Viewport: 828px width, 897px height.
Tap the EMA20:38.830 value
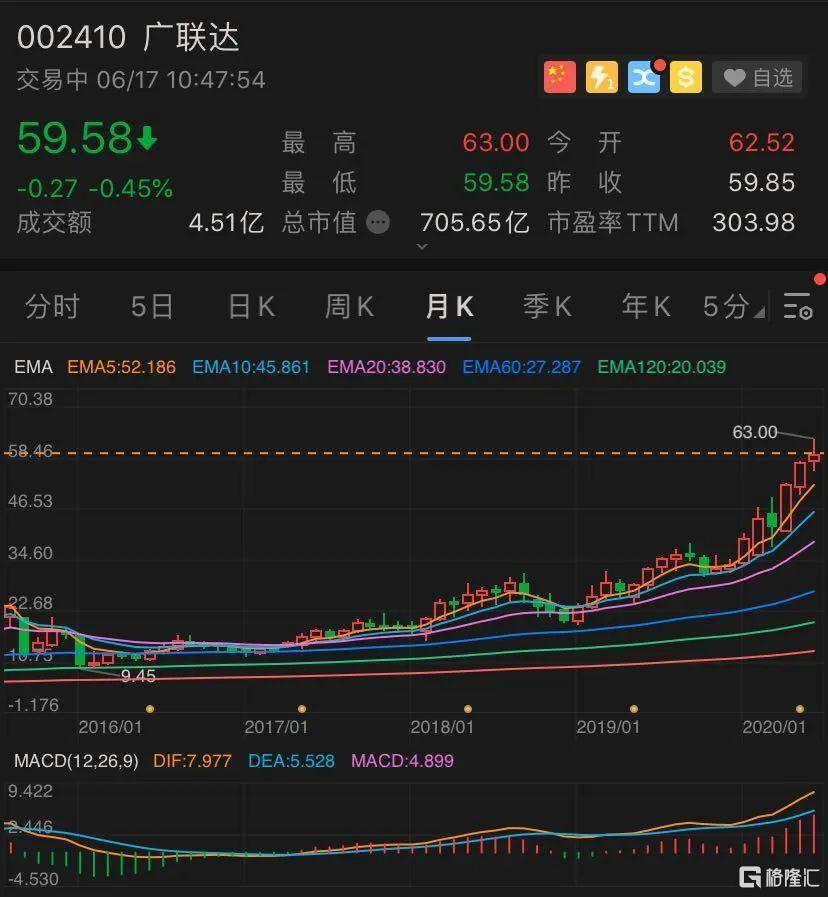pos(386,367)
